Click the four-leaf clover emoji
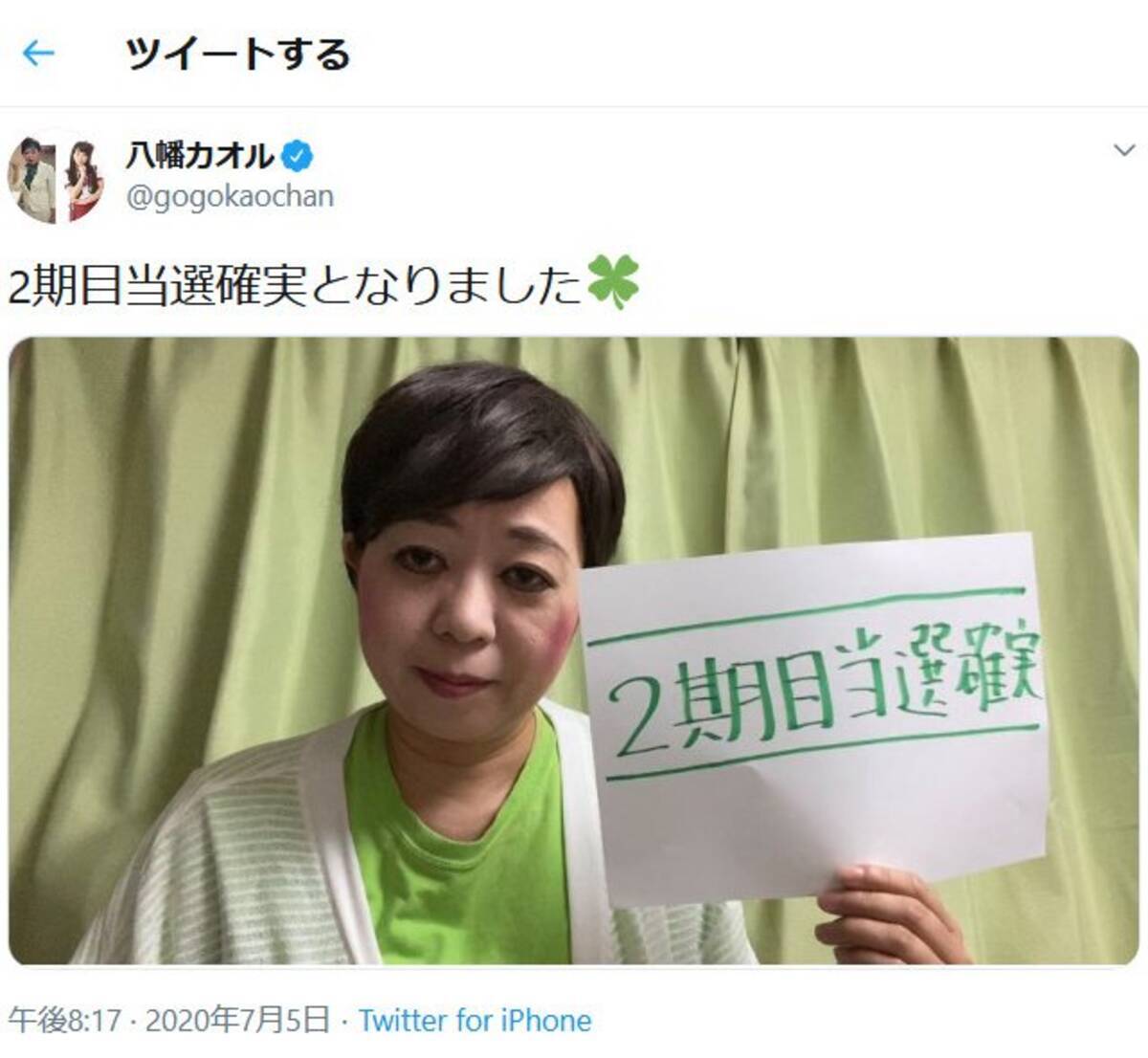The width and height of the screenshot is (1148, 1058). point(612,284)
